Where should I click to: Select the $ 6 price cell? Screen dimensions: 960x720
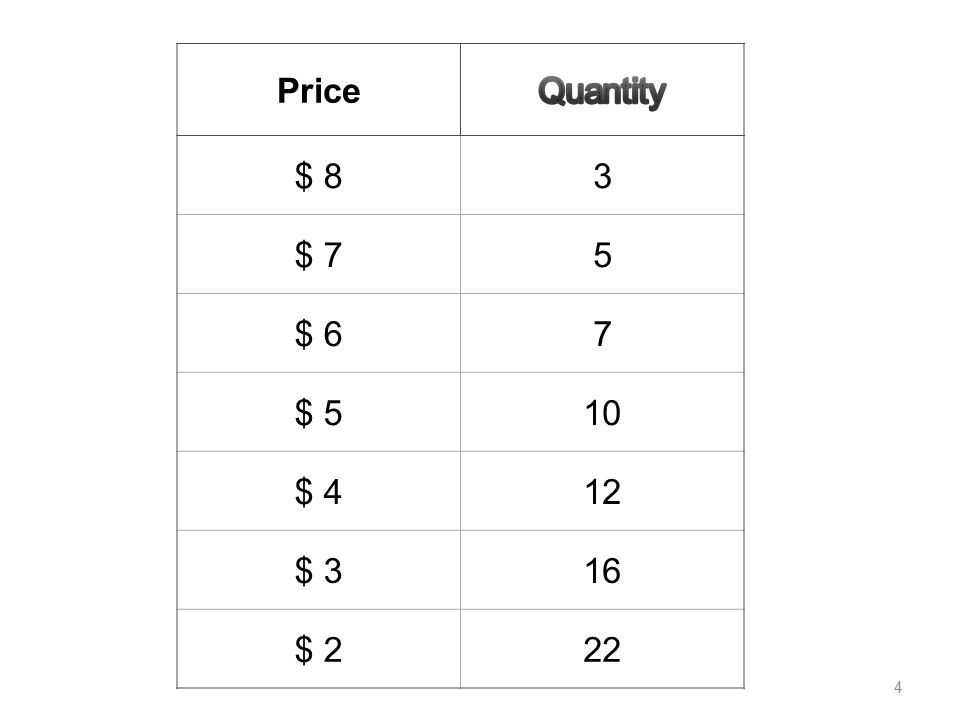coord(318,333)
